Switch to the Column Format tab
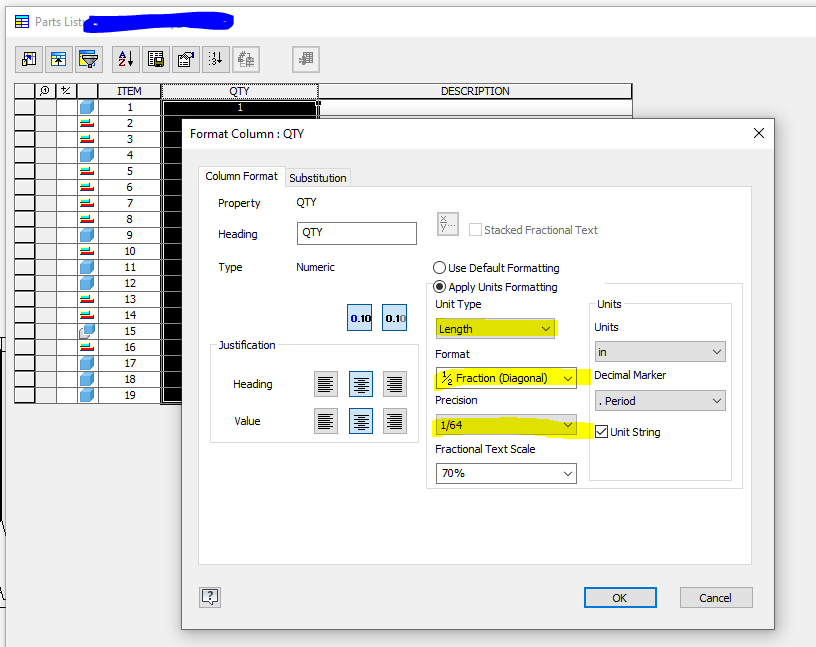816x647 pixels. point(241,176)
